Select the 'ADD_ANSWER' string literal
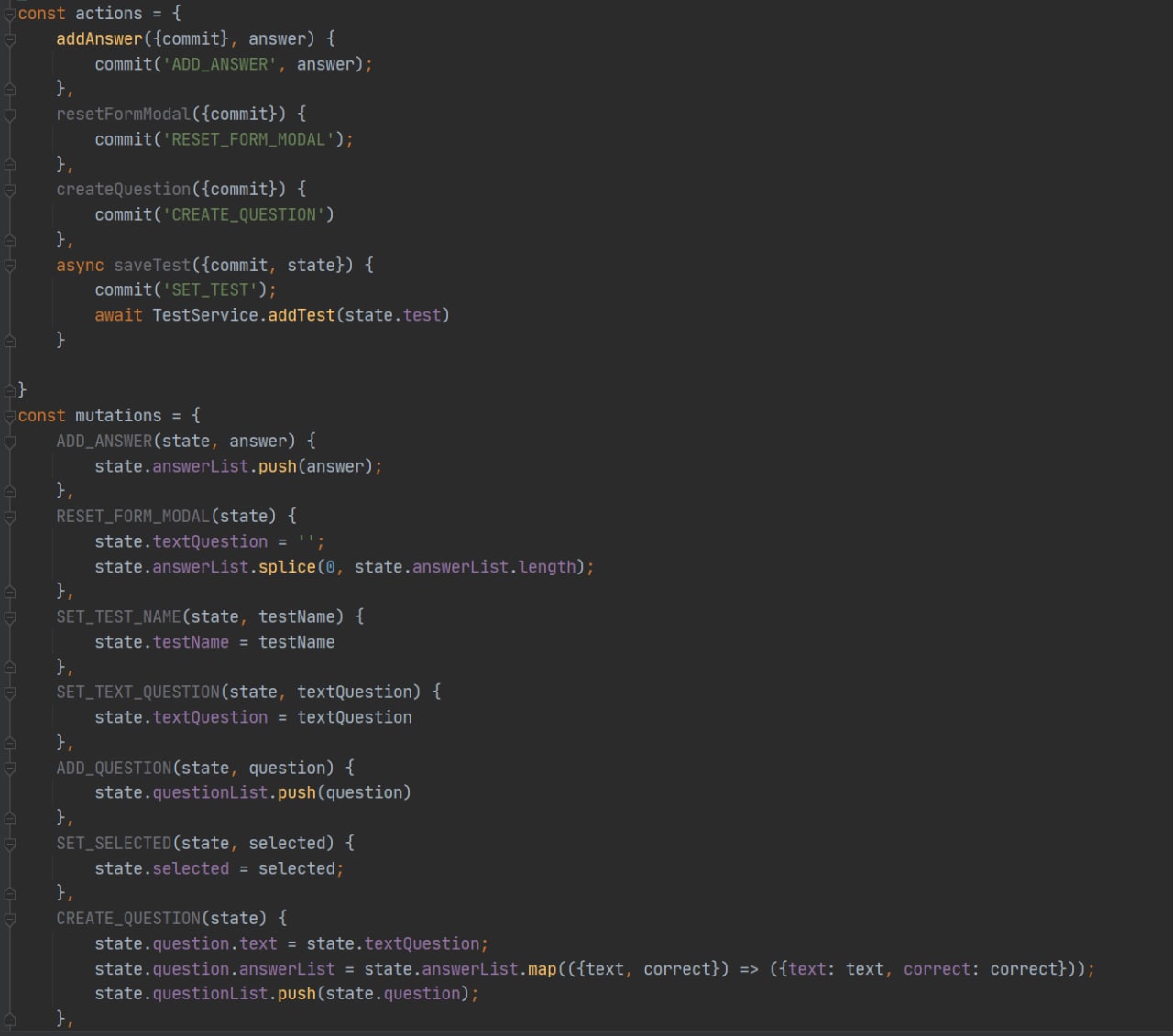The width and height of the screenshot is (1173, 1036). coord(220,64)
